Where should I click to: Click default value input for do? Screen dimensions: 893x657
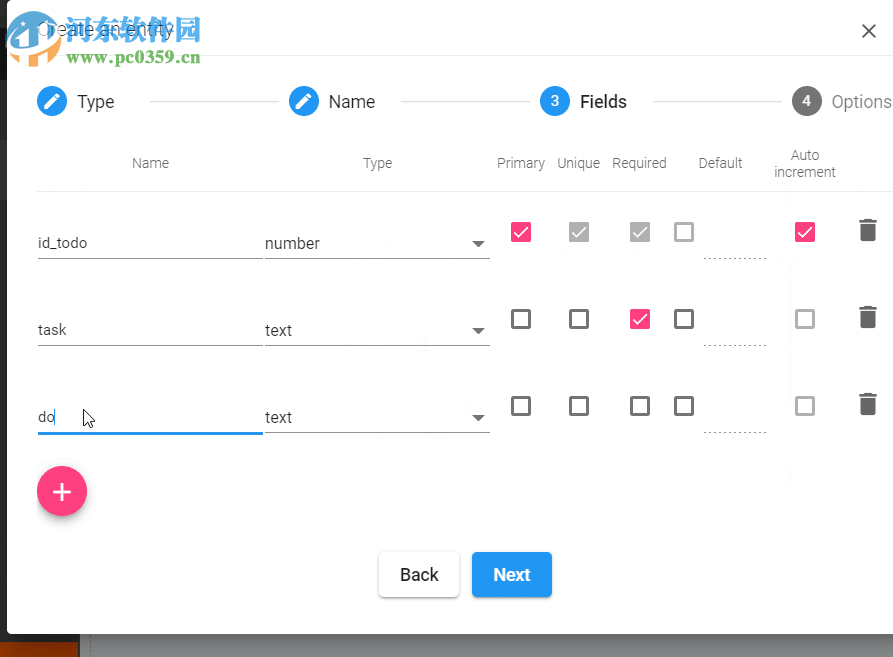pyautogui.click(x=735, y=420)
